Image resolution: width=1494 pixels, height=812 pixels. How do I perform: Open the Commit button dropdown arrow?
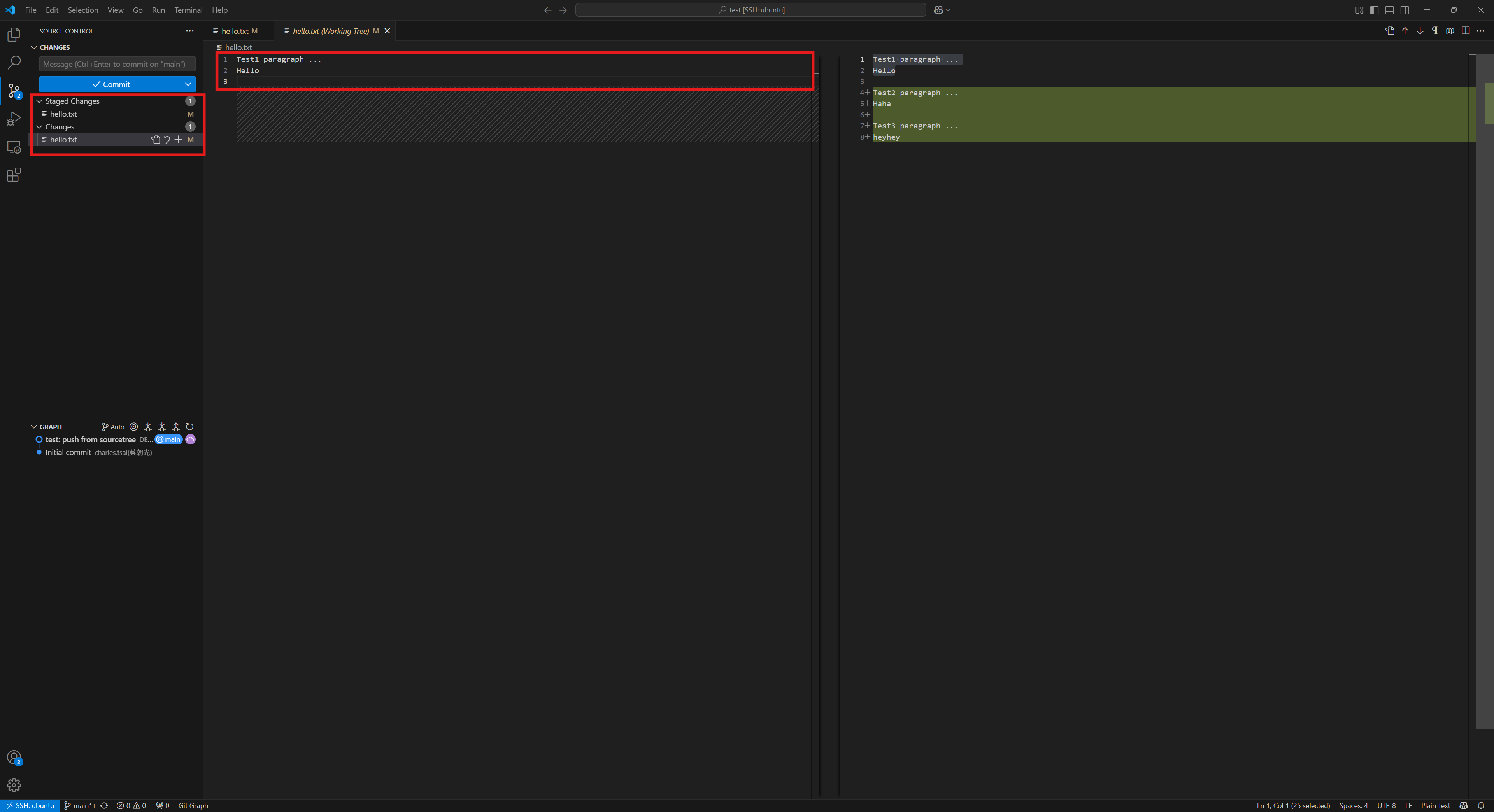(x=187, y=84)
